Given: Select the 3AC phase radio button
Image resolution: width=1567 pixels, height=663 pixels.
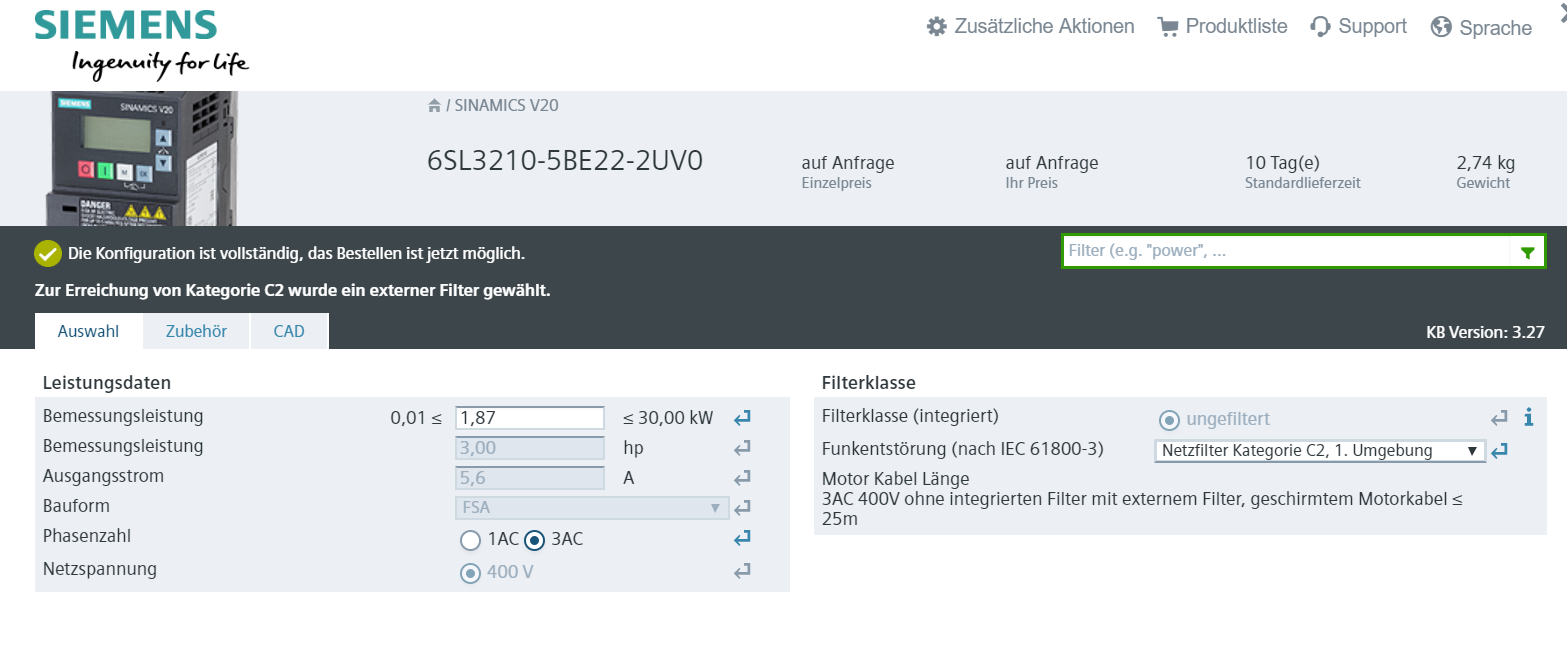Looking at the screenshot, I should (534, 540).
